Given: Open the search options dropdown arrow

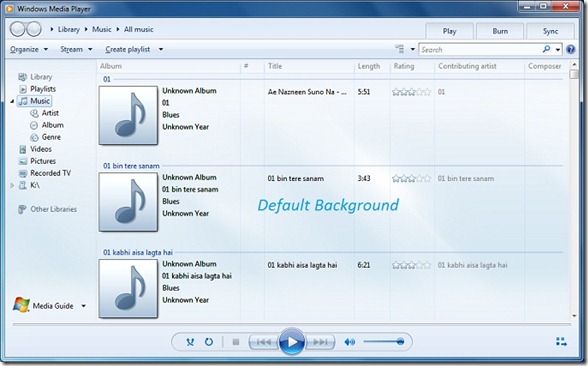Looking at the screenshot, I should pos(558,50).
